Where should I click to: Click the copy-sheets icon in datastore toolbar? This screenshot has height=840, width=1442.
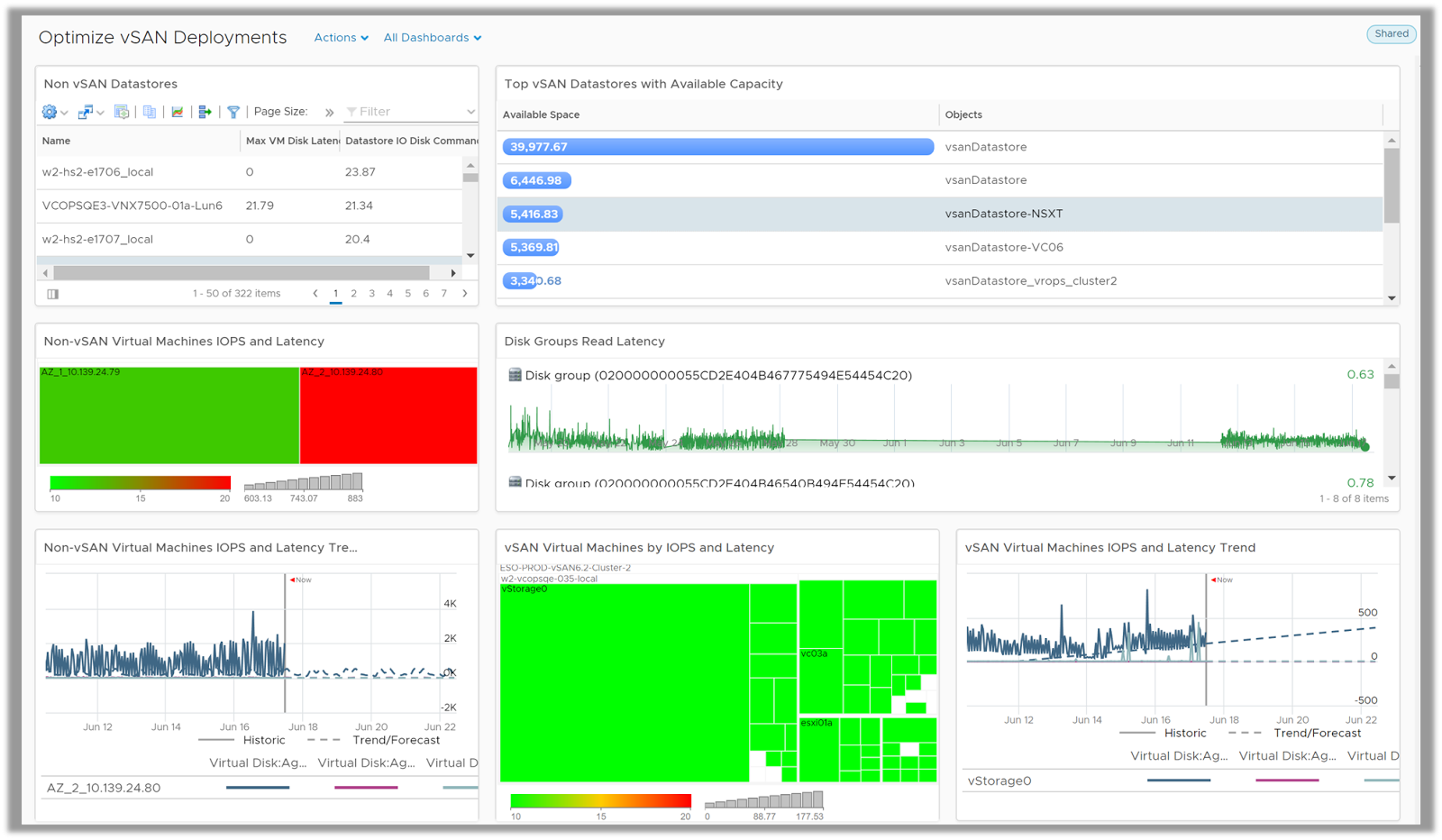(150, 112)
